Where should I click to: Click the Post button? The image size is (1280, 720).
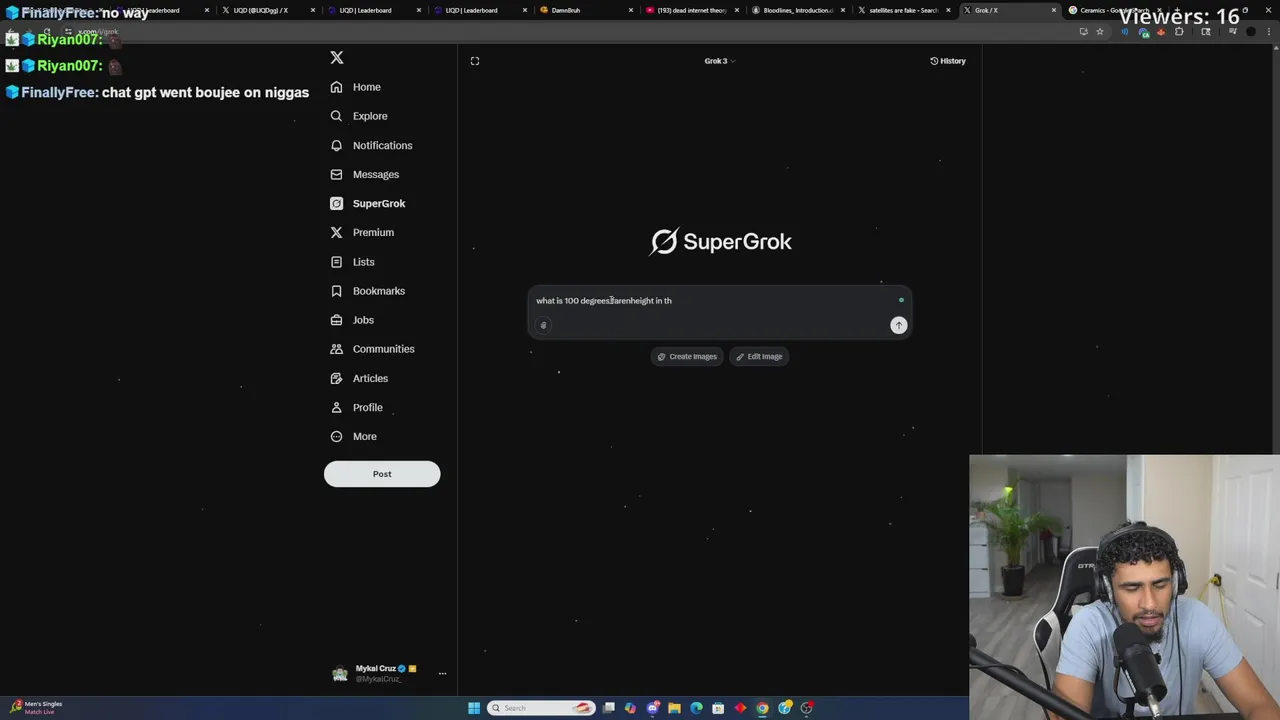pos(382,474)
